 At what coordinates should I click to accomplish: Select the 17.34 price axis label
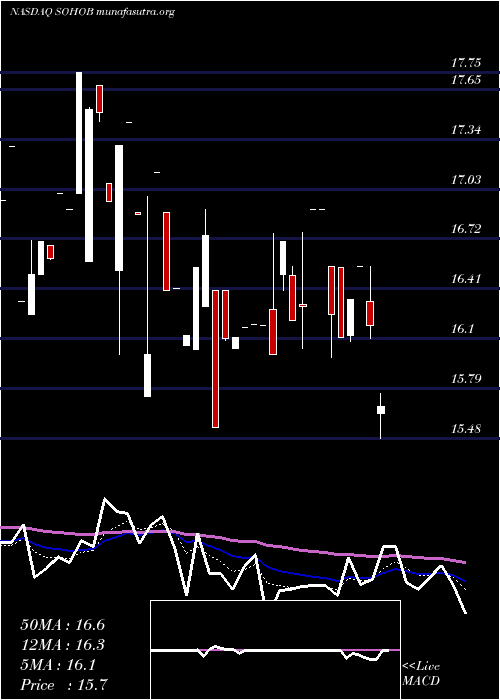point(467,130)
